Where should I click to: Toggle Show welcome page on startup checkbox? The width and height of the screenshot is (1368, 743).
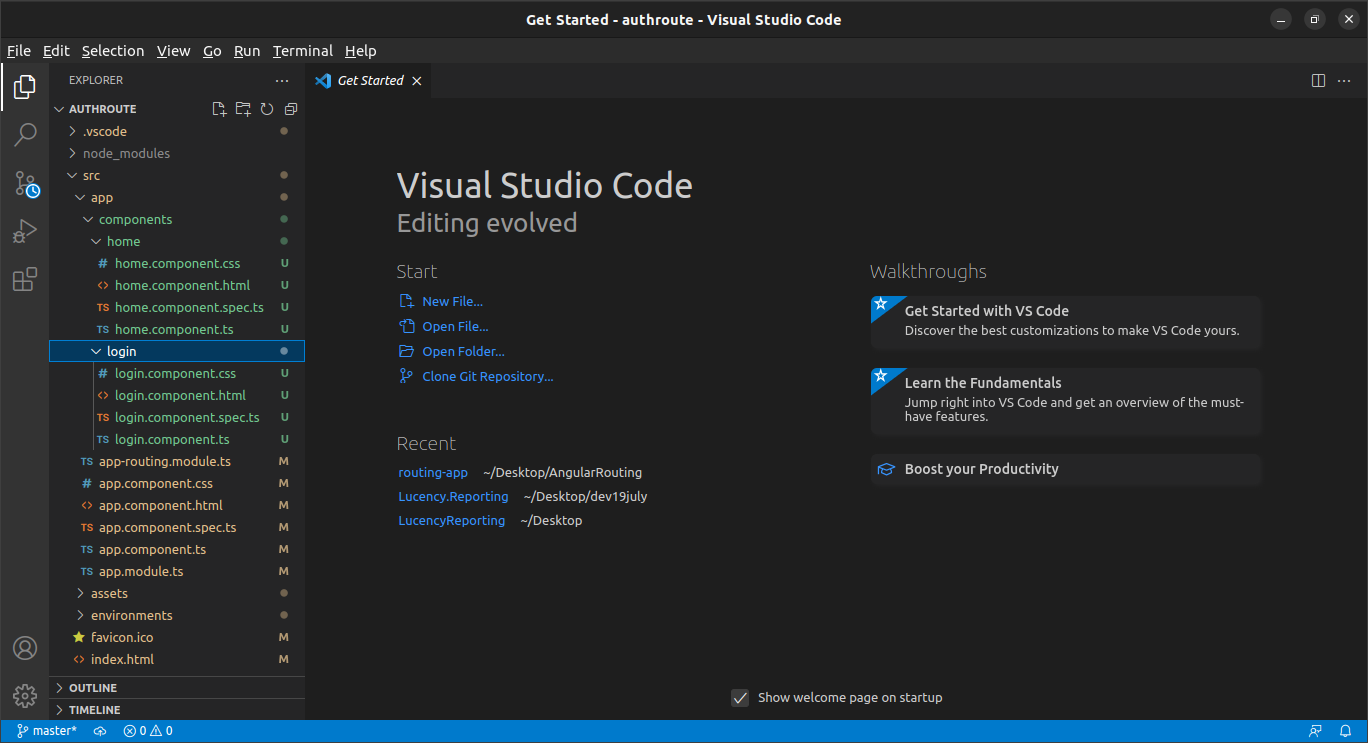(x=740, y=698)
